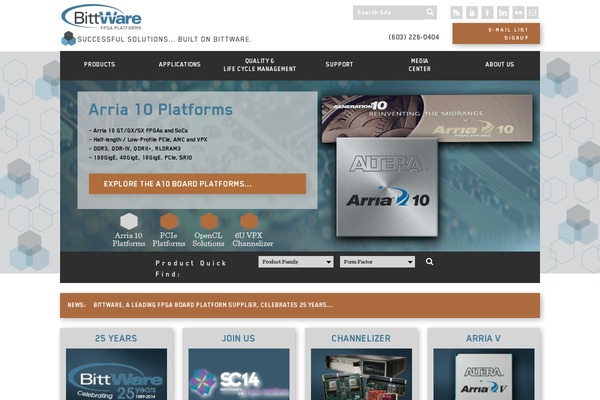Viewport: 600px width, 400px height.
Task: Click the phone number (603) 226-0404
Action: [x=414, y=37]
